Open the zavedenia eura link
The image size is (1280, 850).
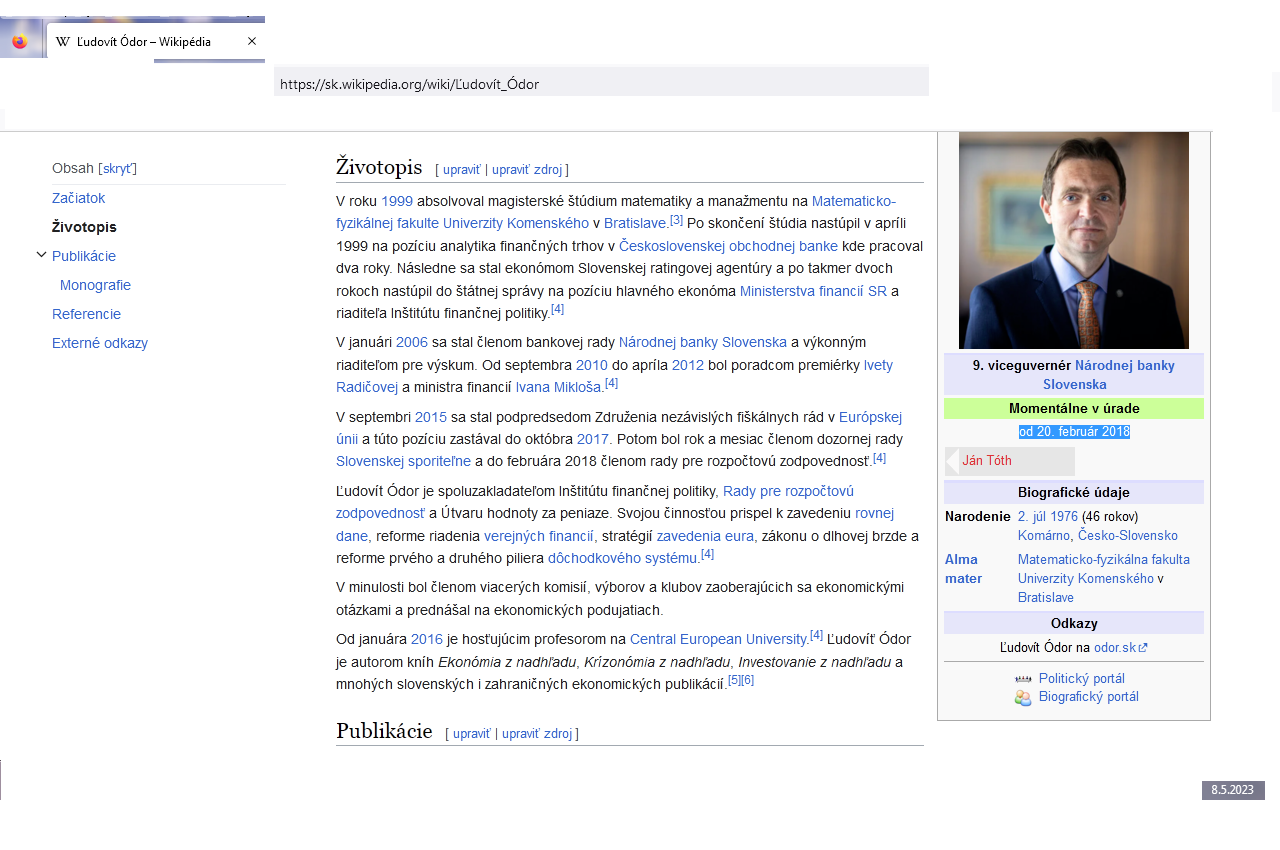click(x=707, y=537)
